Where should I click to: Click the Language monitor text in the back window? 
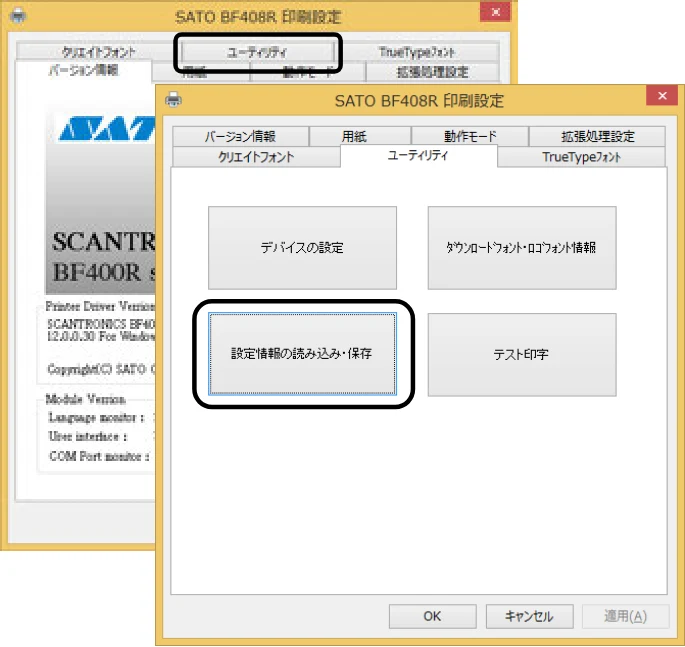[x=96, y=418]
